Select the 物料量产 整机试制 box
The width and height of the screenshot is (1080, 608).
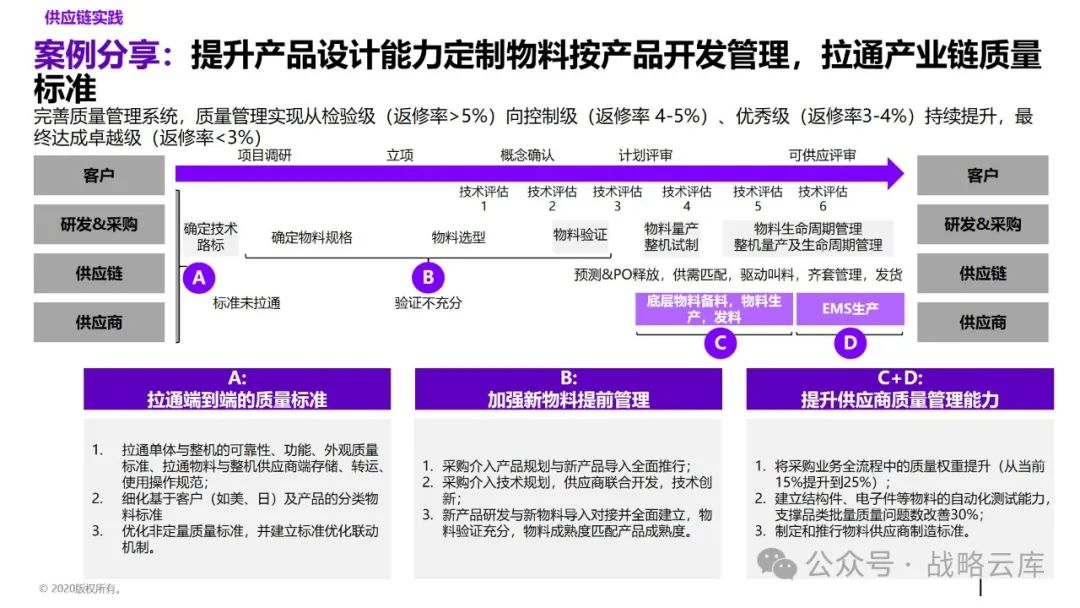point(671,237)
